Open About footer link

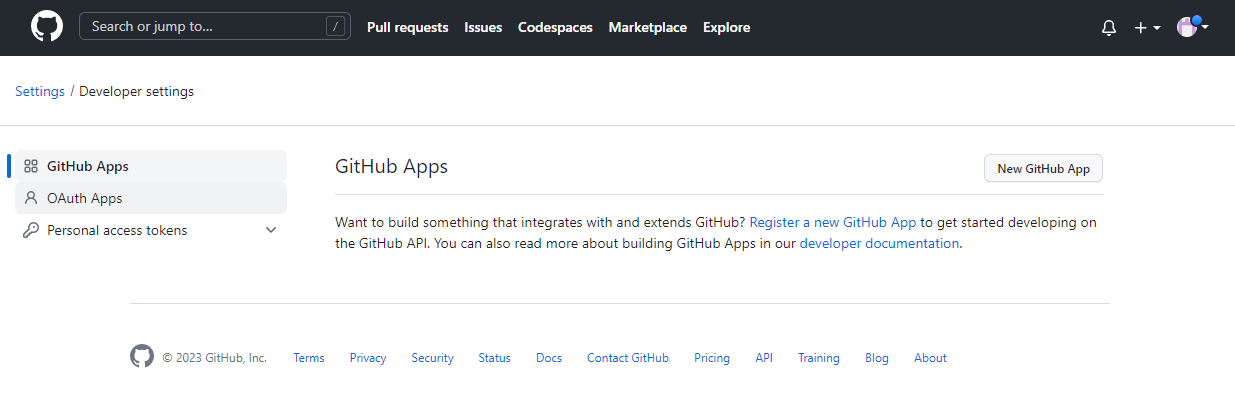point(930,358)
